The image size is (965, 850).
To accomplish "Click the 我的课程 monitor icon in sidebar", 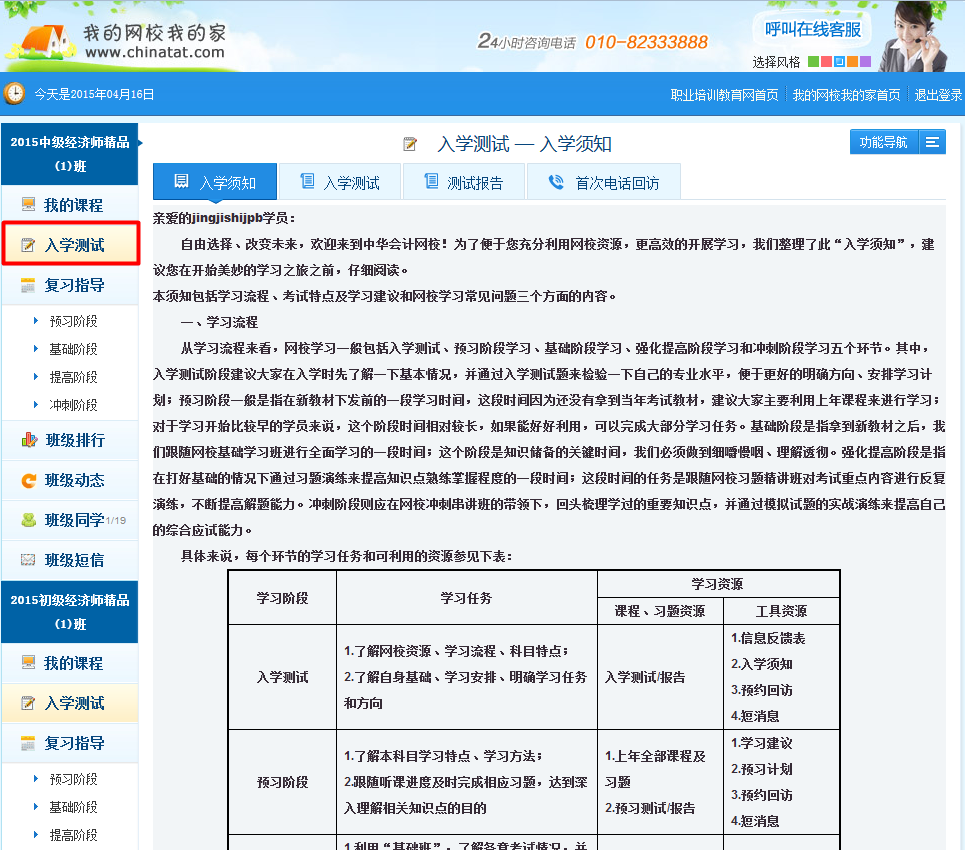I will 28,205.
